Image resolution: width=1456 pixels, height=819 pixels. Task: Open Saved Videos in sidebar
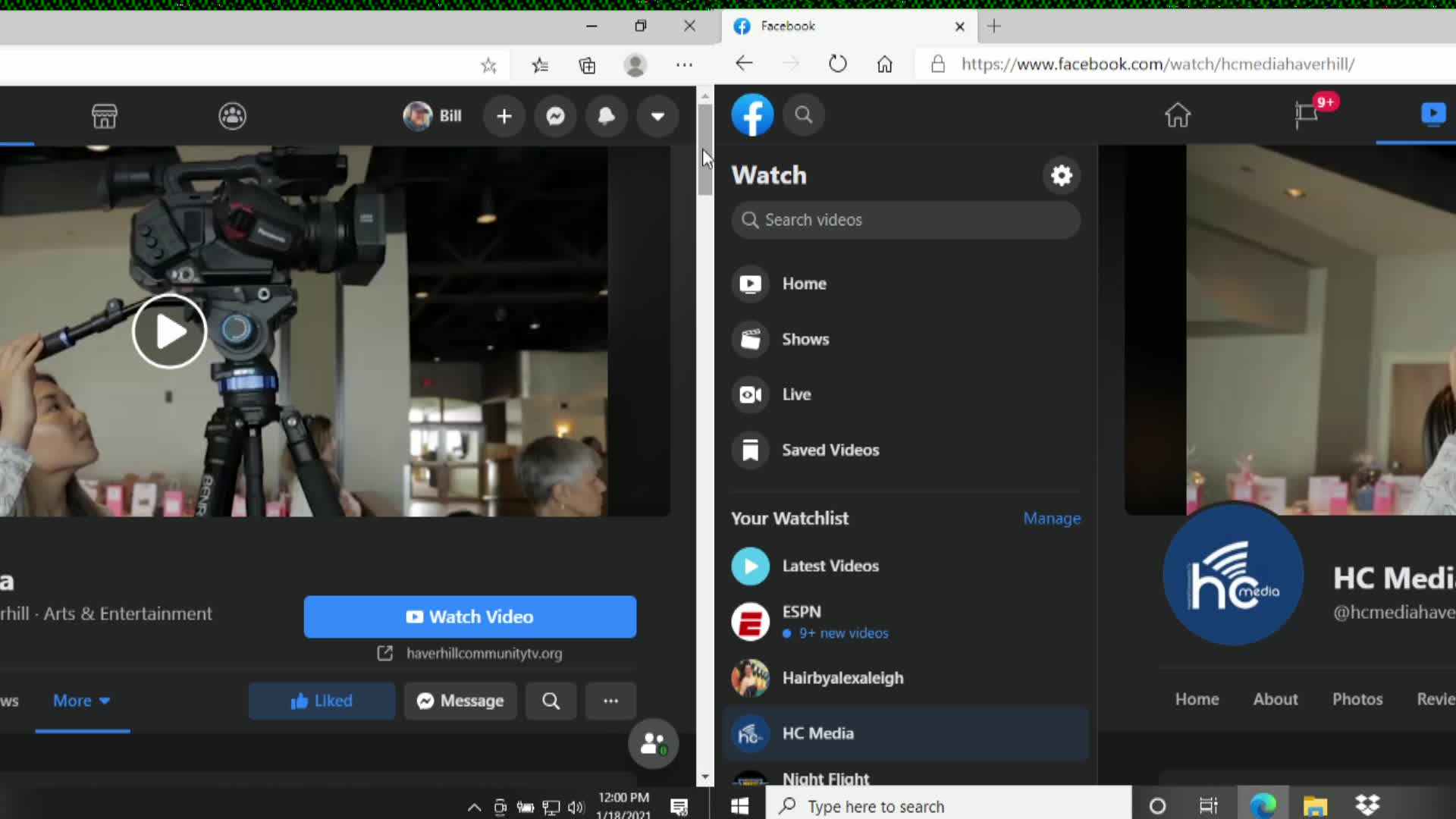[x=905, y=450]
